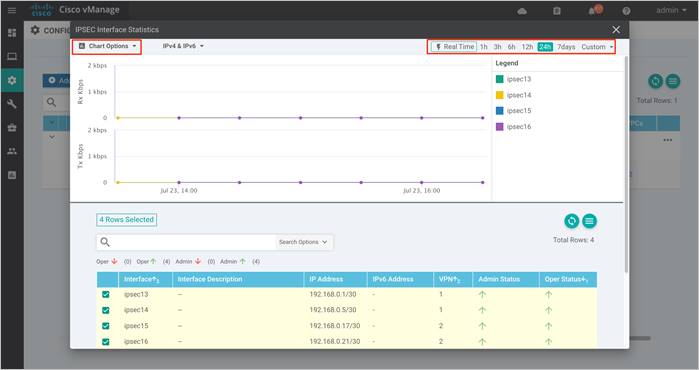Close the IPSEC Interface Statistics dialog

[x=616, y=29]
